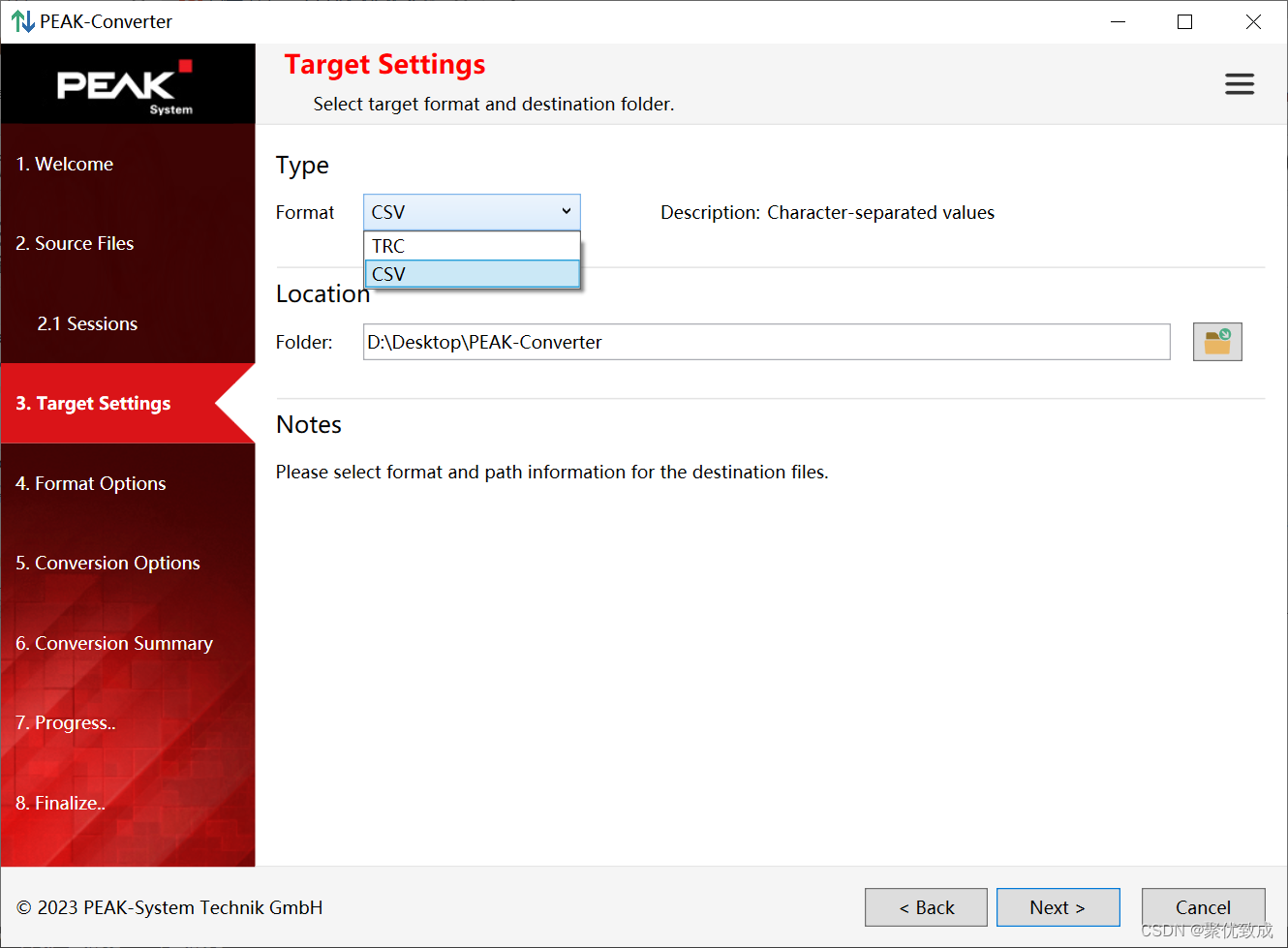Click the Notes section heading
Image resolution: width=1288 pixels, height=948 pixels.
click(x=309, y=424)
